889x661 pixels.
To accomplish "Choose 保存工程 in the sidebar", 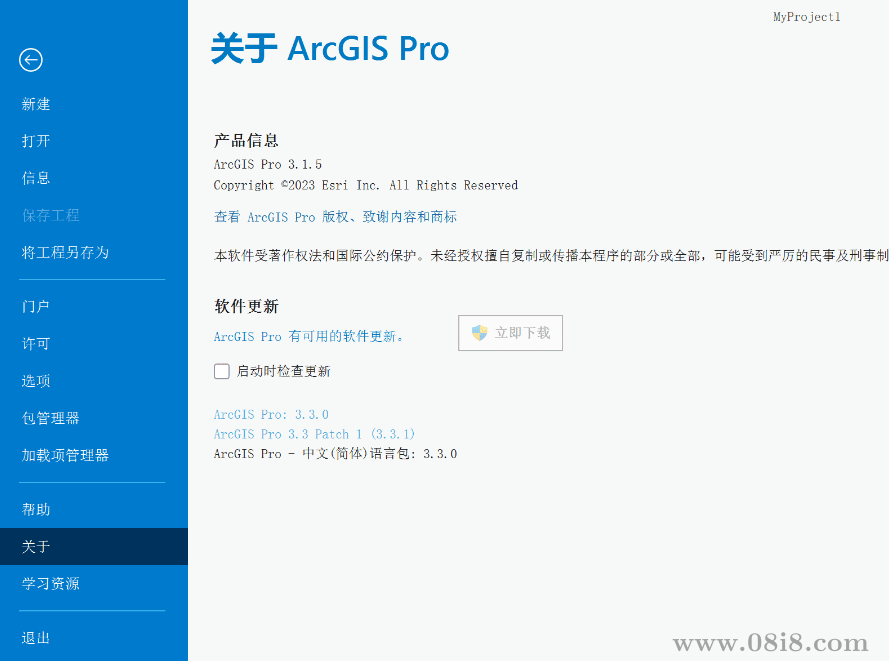I will [x=50, y=215].
